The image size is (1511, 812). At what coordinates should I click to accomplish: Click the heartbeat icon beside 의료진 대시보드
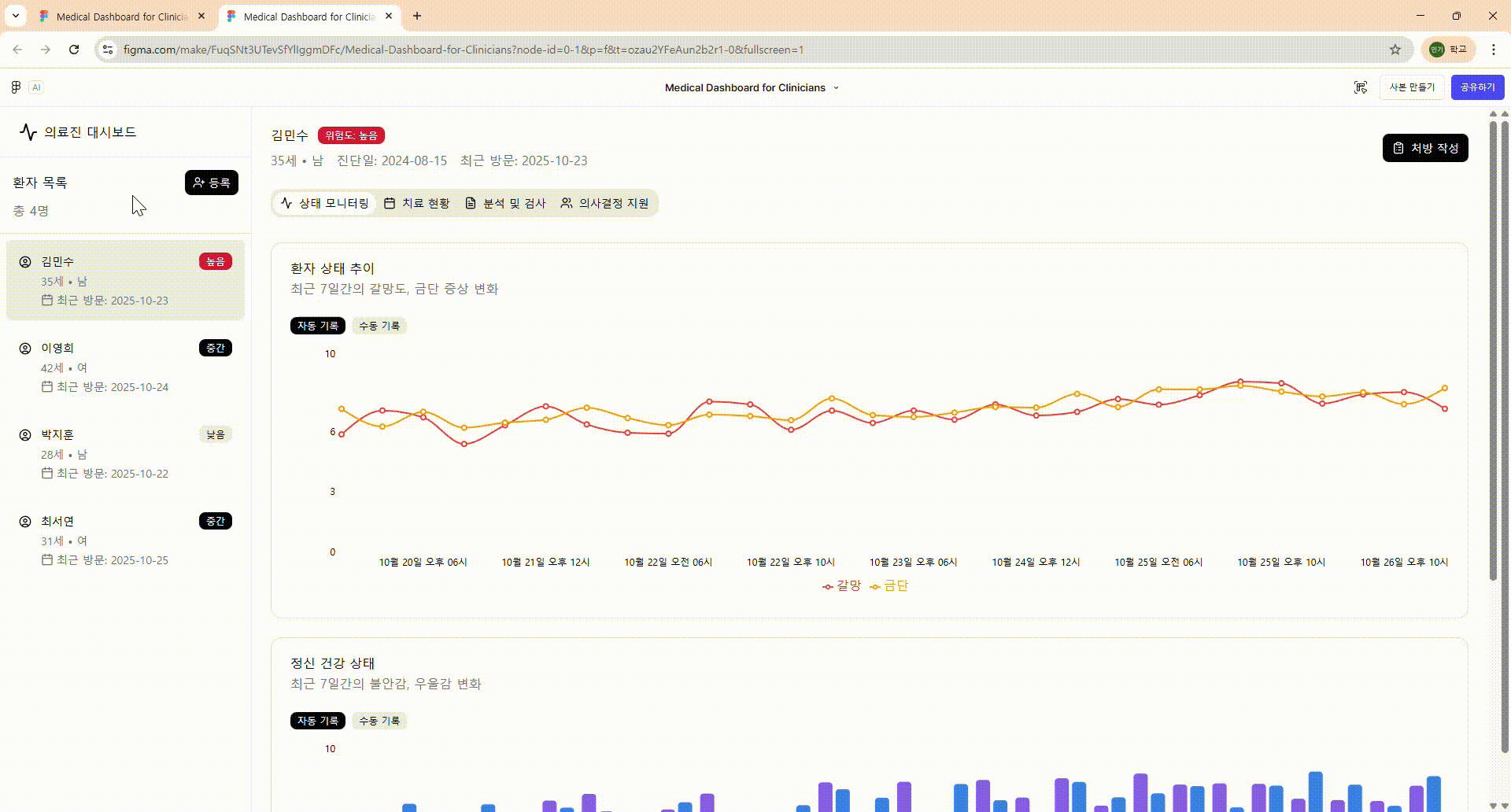[x=28, y=132]
